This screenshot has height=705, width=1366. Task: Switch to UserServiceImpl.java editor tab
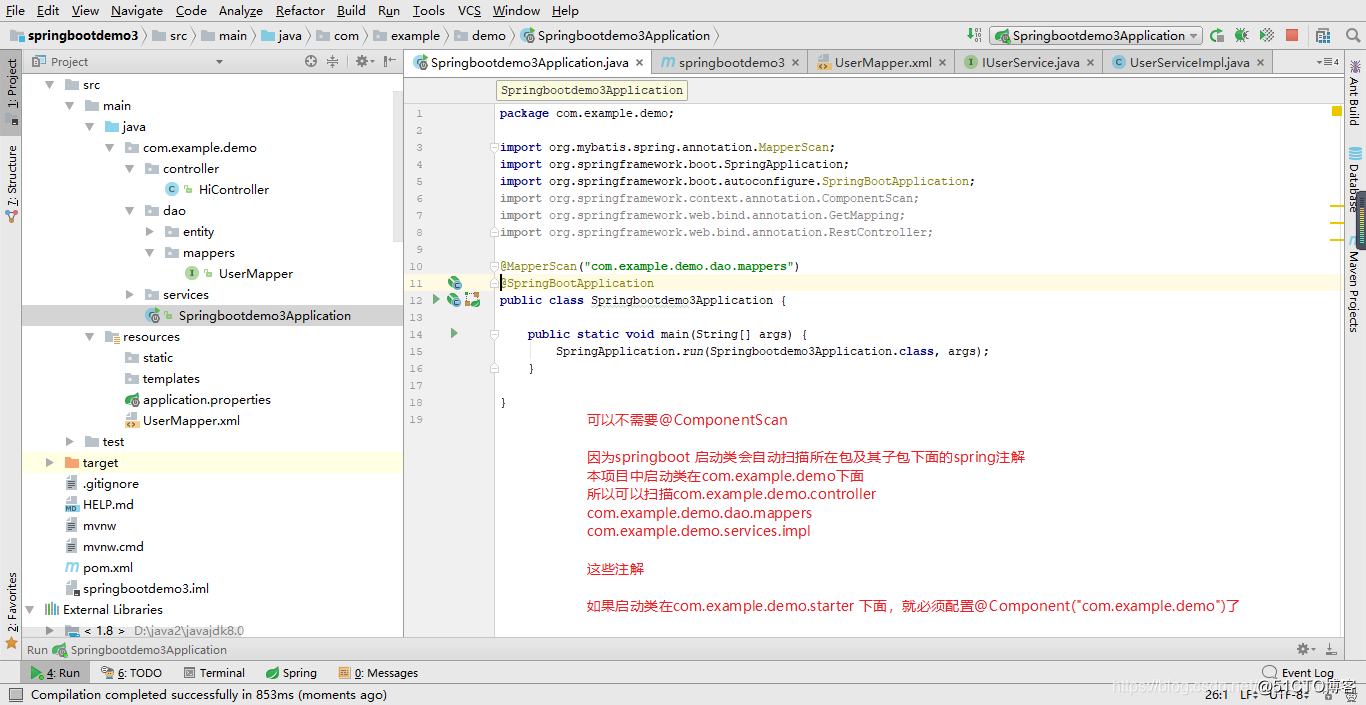pos(1189,62)
